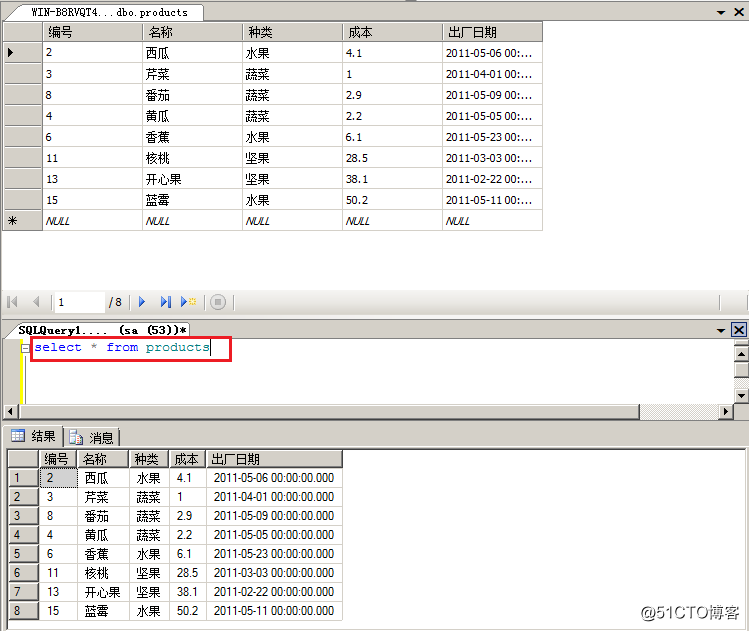Image resolution: width=749 pixels, height=631 pixels.
Task: Go to next record navigation button
Action: (142, 302)
